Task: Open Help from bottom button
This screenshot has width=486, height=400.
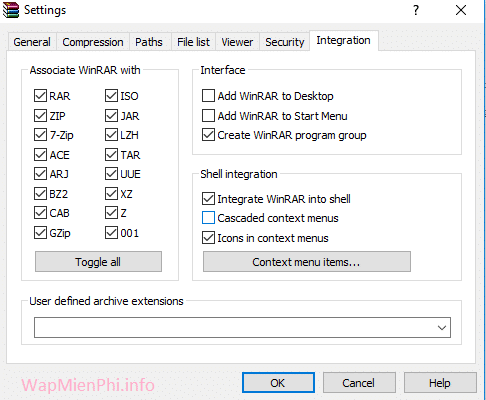Action: coord(440,383)
